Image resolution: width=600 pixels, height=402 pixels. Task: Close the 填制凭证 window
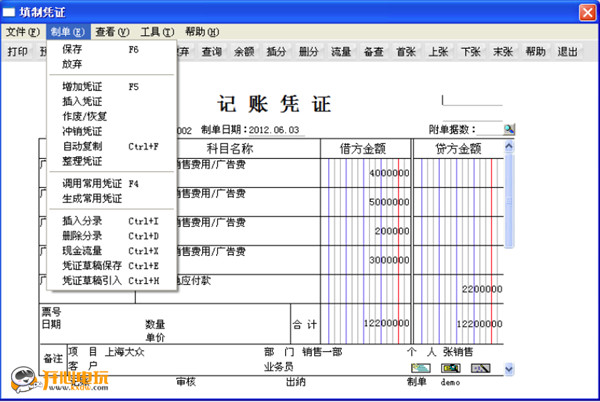tap(587, 12)
